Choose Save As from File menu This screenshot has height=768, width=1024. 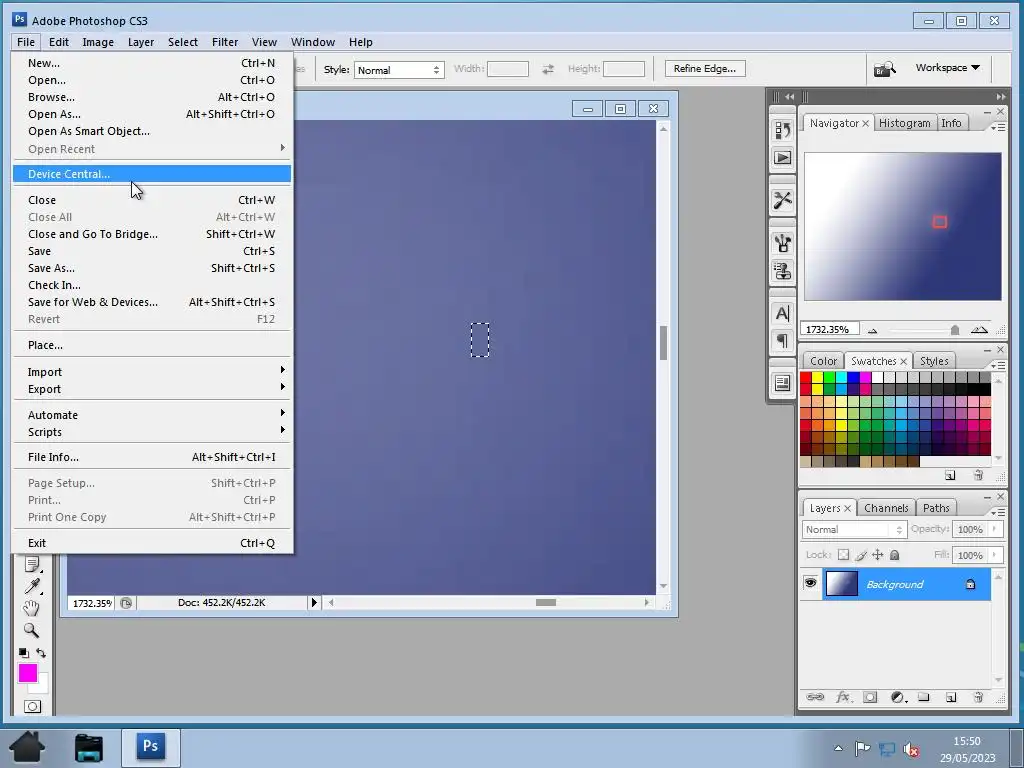click(152, 268)
